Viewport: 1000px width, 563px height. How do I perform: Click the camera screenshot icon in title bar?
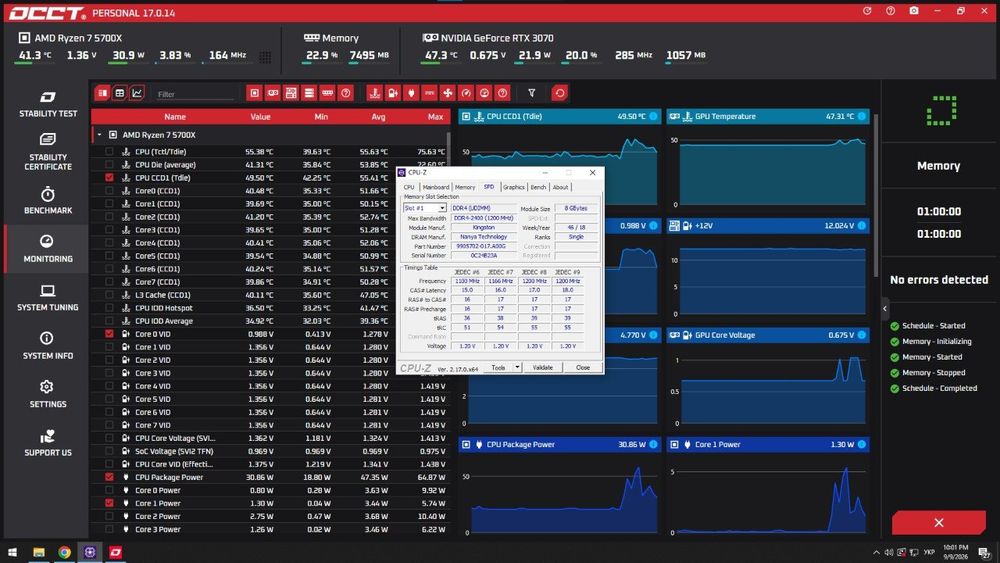point(914,11)
